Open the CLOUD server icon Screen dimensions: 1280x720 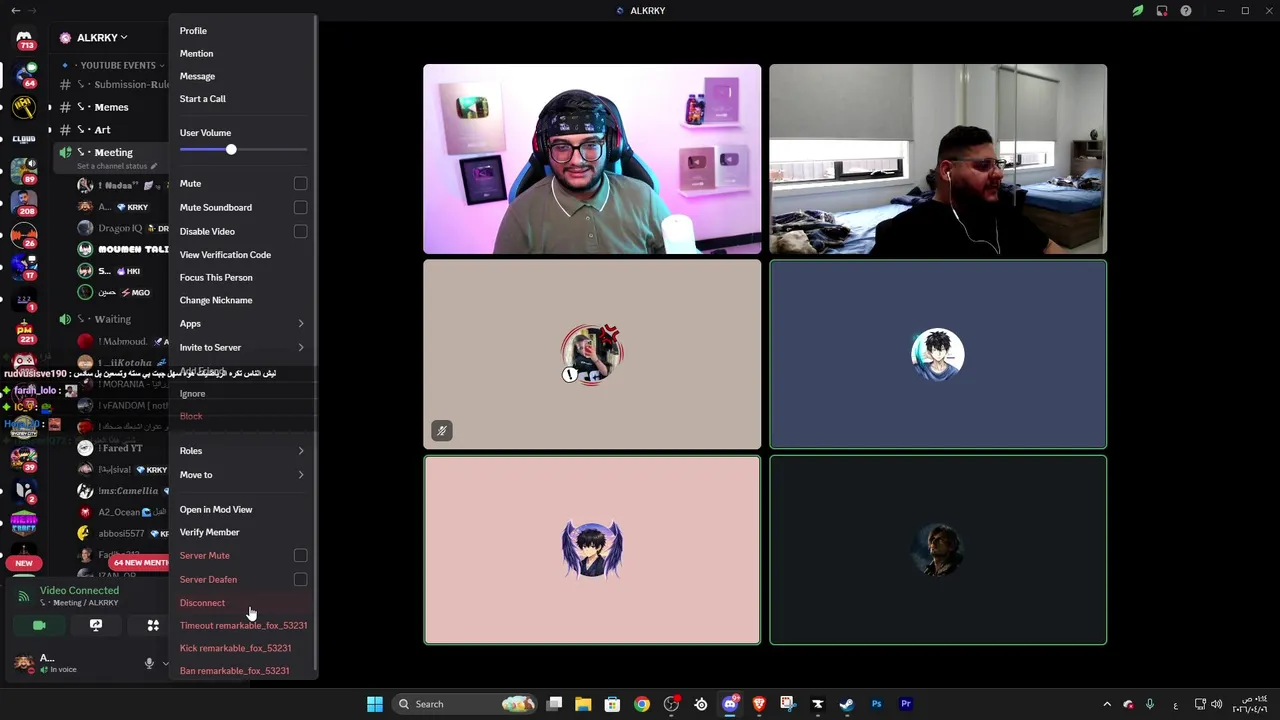click(24, 139)
